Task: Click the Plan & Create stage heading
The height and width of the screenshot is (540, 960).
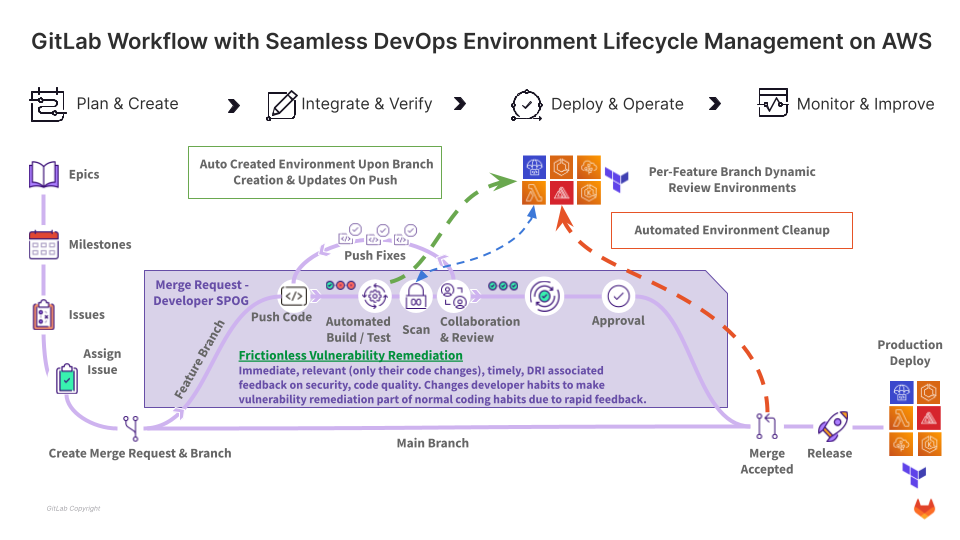Action: (x=127, y=104)
